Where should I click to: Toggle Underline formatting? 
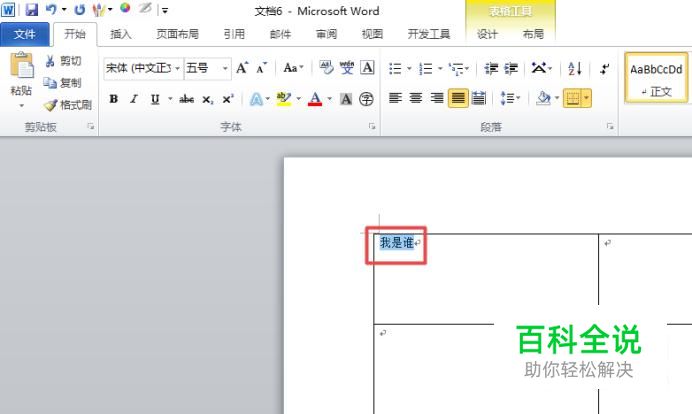tap(154, 99)
